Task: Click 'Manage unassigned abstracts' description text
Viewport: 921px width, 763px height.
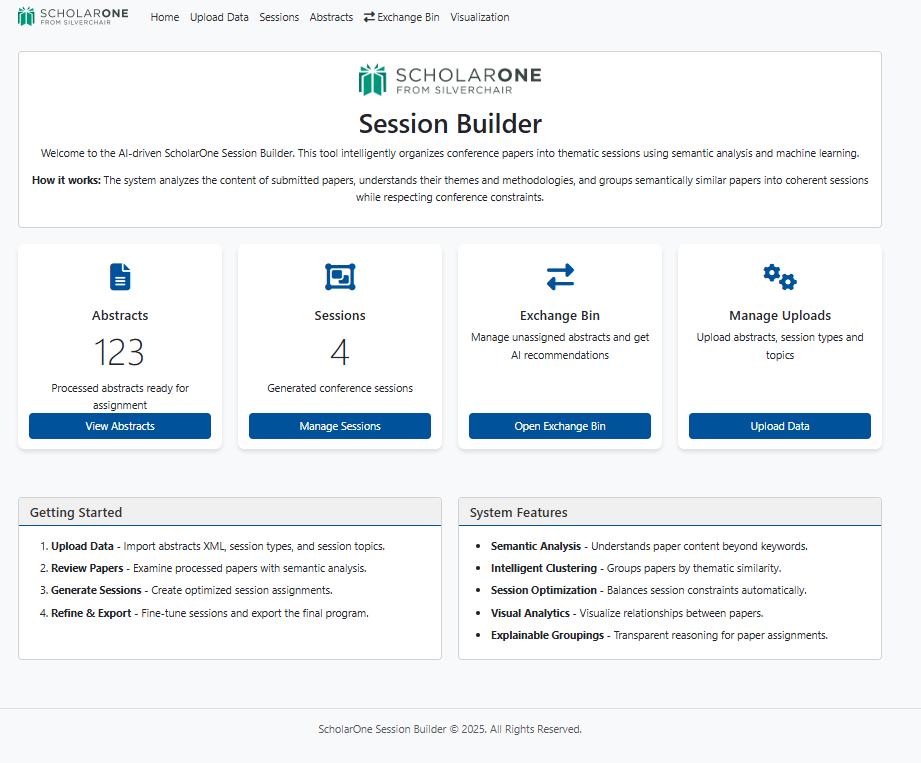Action: pyautogui.click(x=560, y=346)
